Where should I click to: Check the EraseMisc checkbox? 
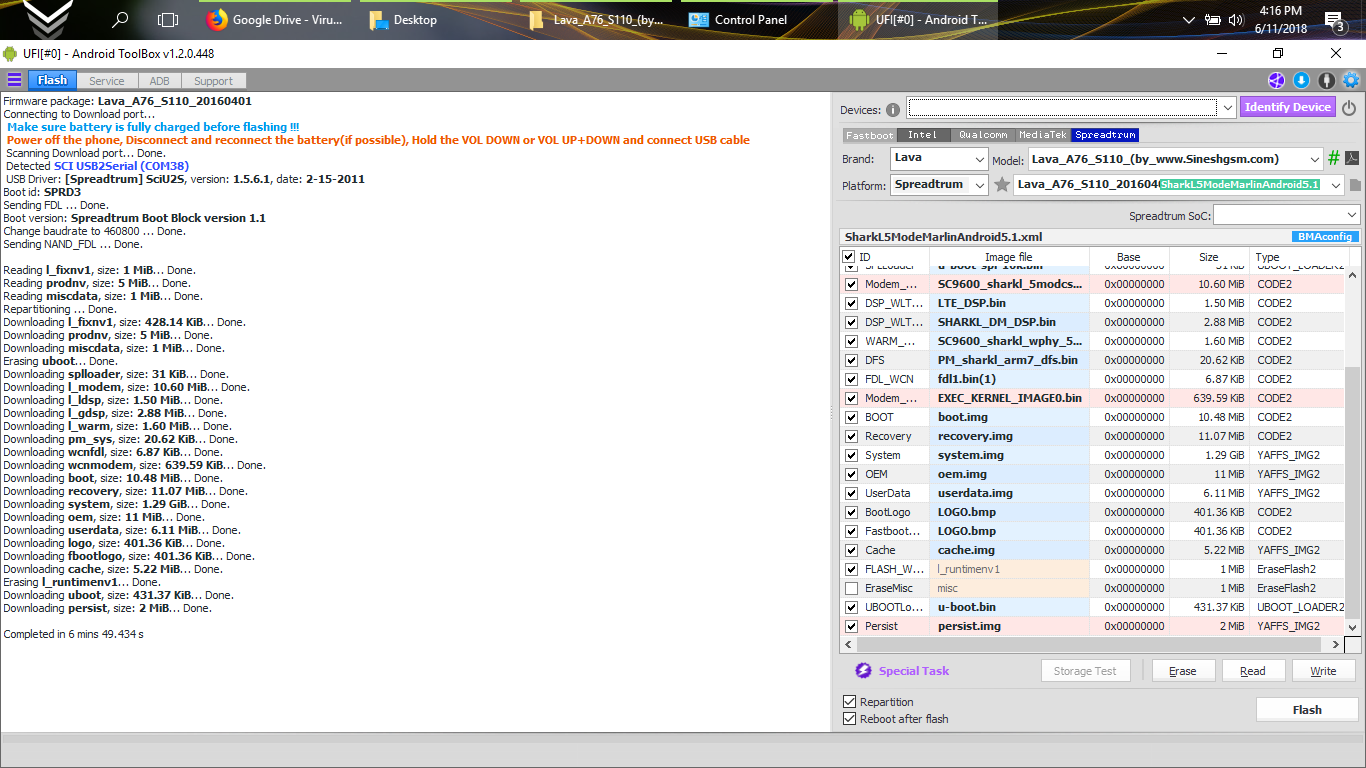(x=851, y=588)
